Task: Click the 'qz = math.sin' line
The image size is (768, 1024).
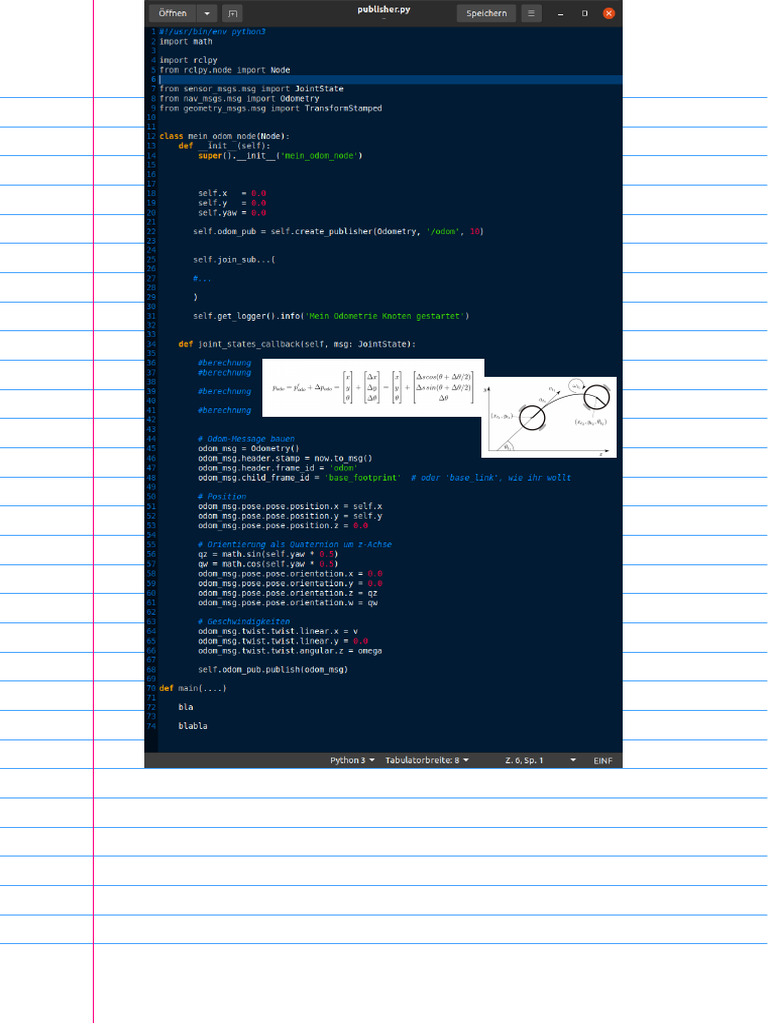Action: coord(268,554)
